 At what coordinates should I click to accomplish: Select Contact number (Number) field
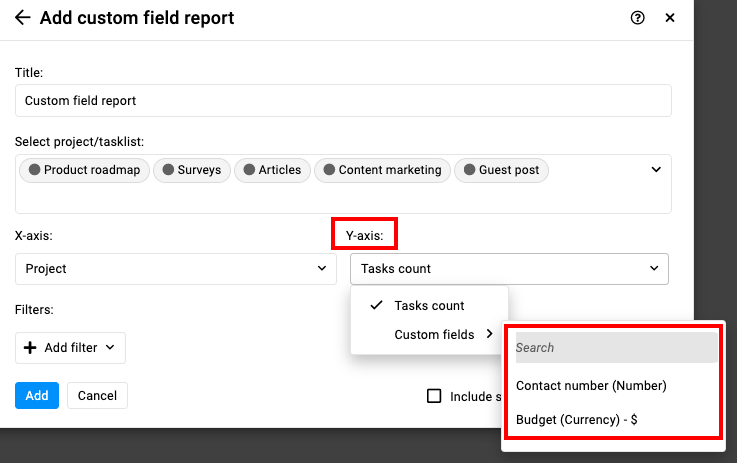[591, 386]
